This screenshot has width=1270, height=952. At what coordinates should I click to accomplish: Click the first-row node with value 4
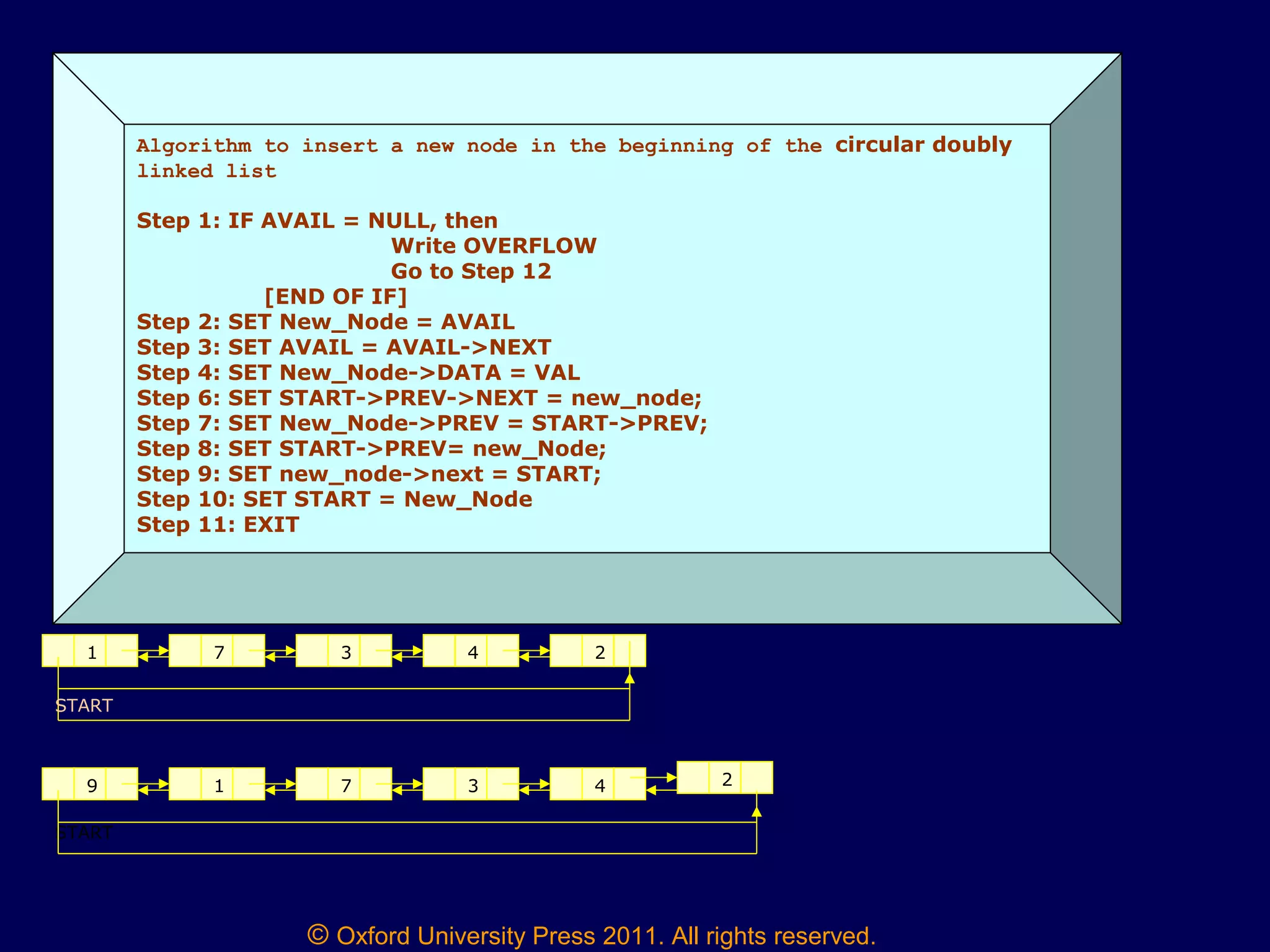pos(472,651)
